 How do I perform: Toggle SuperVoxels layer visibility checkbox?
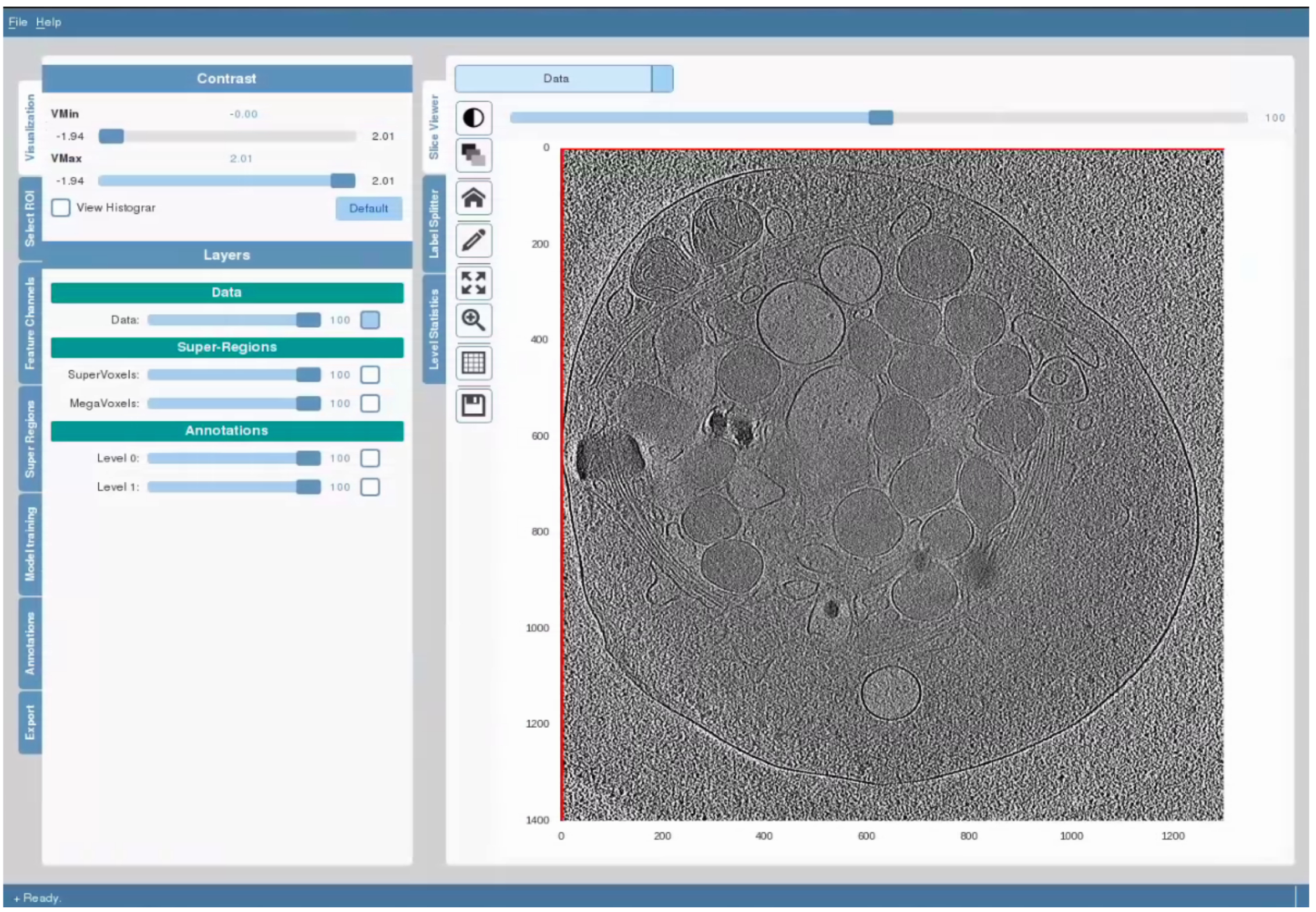click(370, 375)
